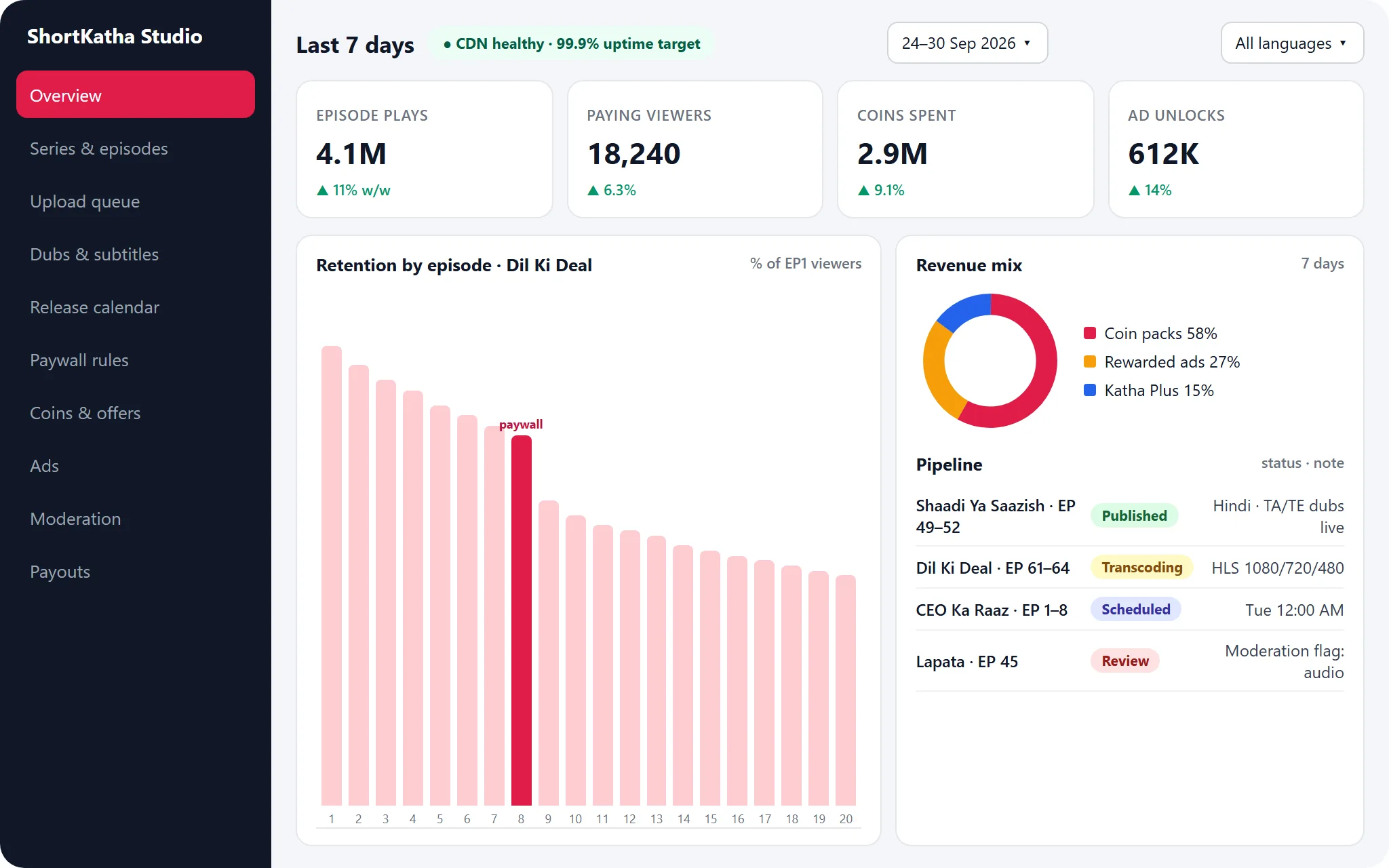Click the 'Retention by episode · Dil Ki Deal' title

454,265
